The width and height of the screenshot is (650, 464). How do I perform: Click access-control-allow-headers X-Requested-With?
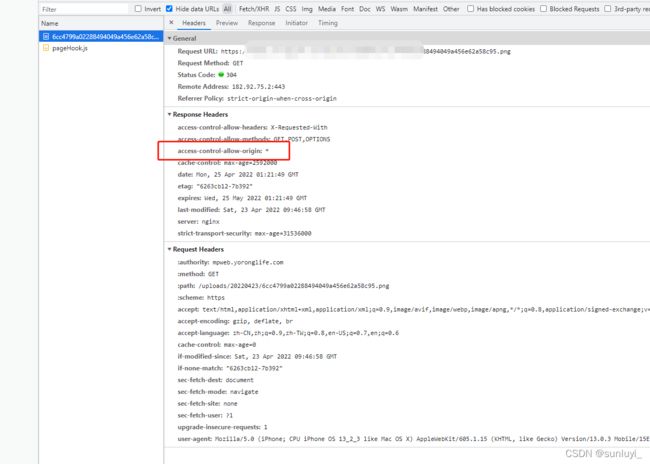pyautogui.click(x=252, y=127)
